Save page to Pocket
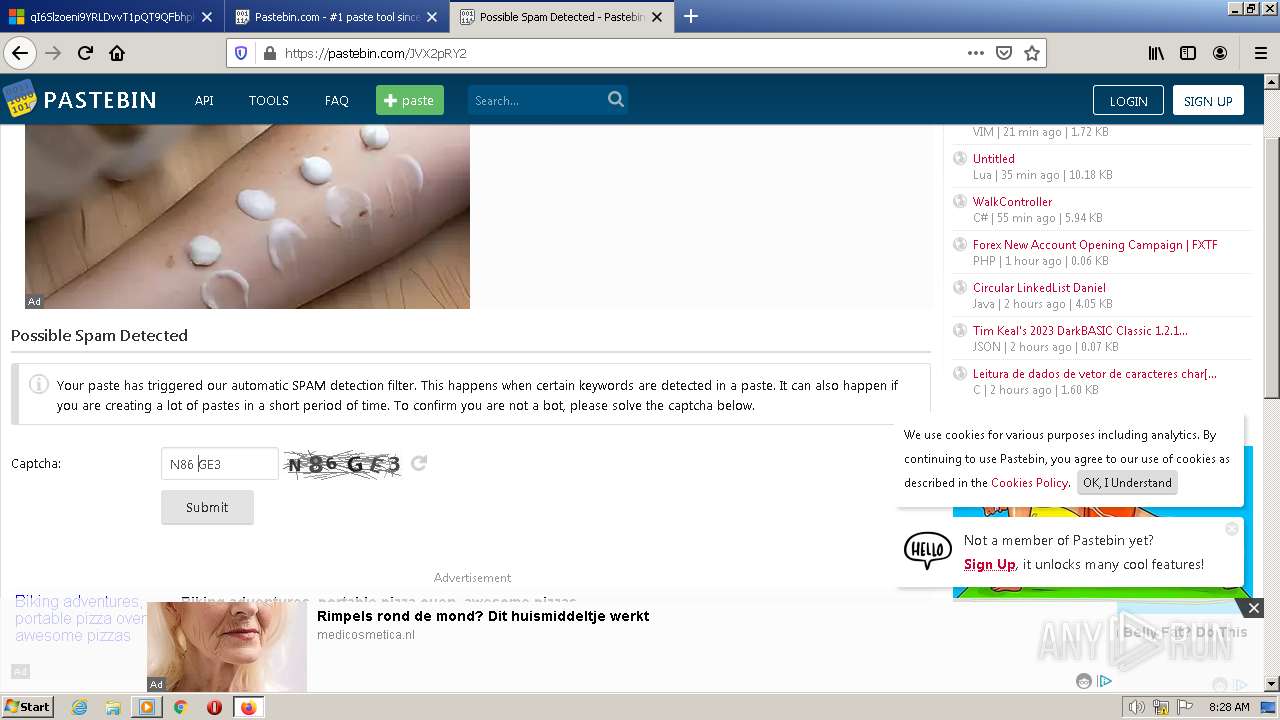 (1004, 53)
